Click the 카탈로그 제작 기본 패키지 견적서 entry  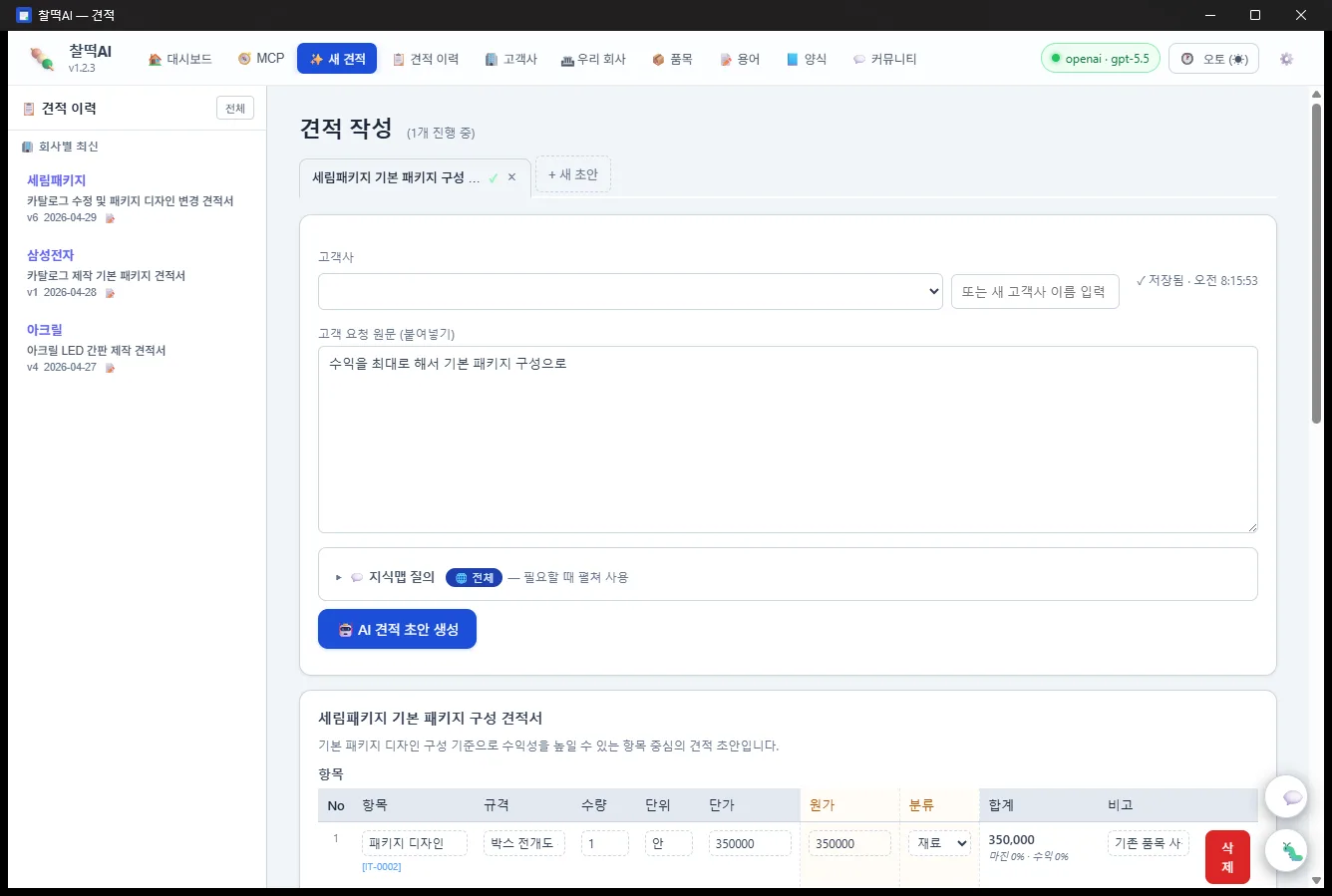[107, 275]
